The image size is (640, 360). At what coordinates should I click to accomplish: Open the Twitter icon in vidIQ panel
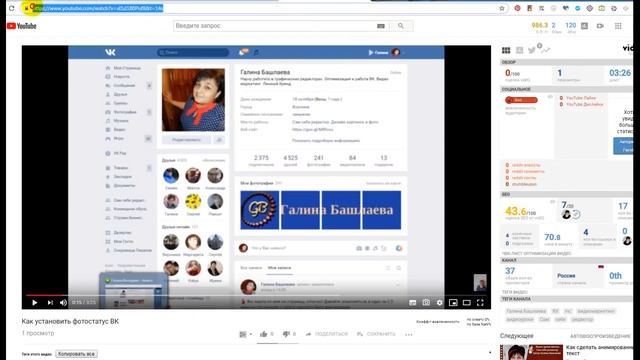point(531,50)
